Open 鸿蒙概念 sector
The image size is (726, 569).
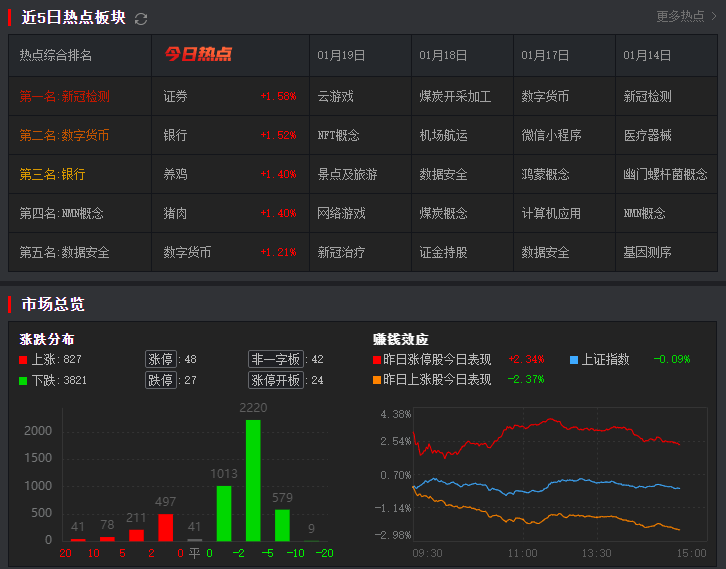tap(545, 174)
